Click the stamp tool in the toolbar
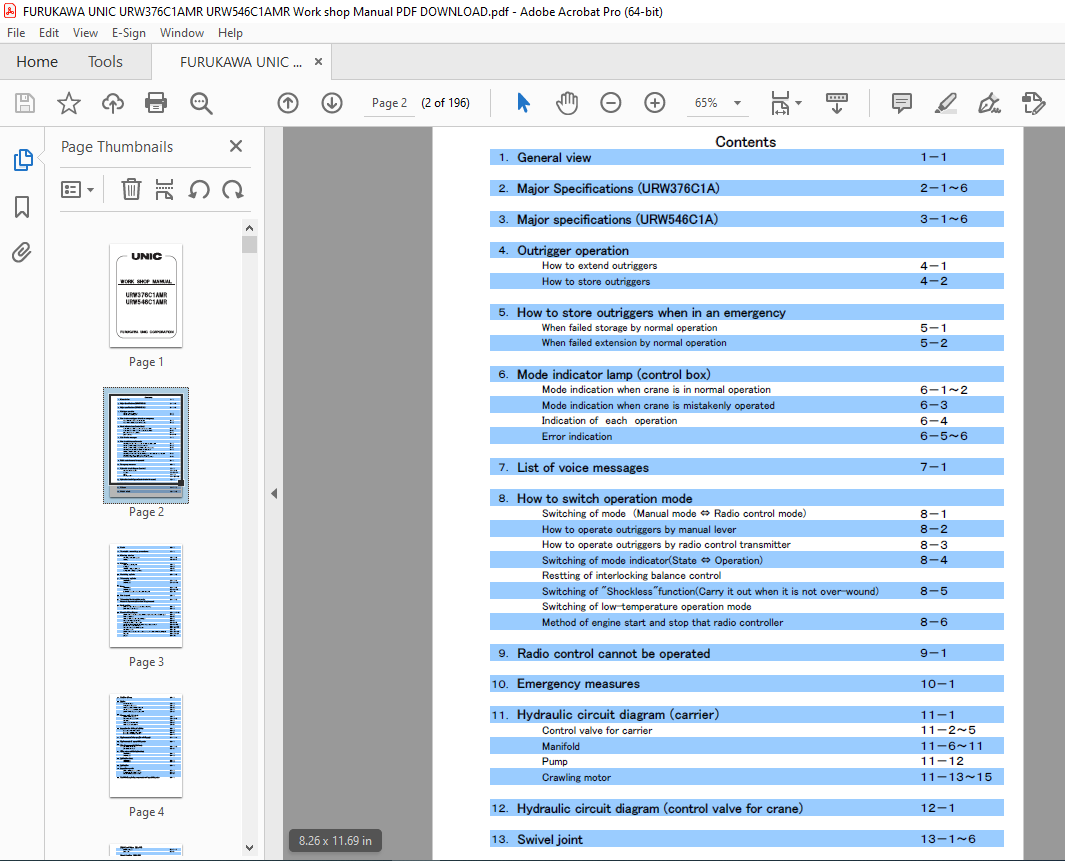The image size is (1065, 861). coord(1034,103)
